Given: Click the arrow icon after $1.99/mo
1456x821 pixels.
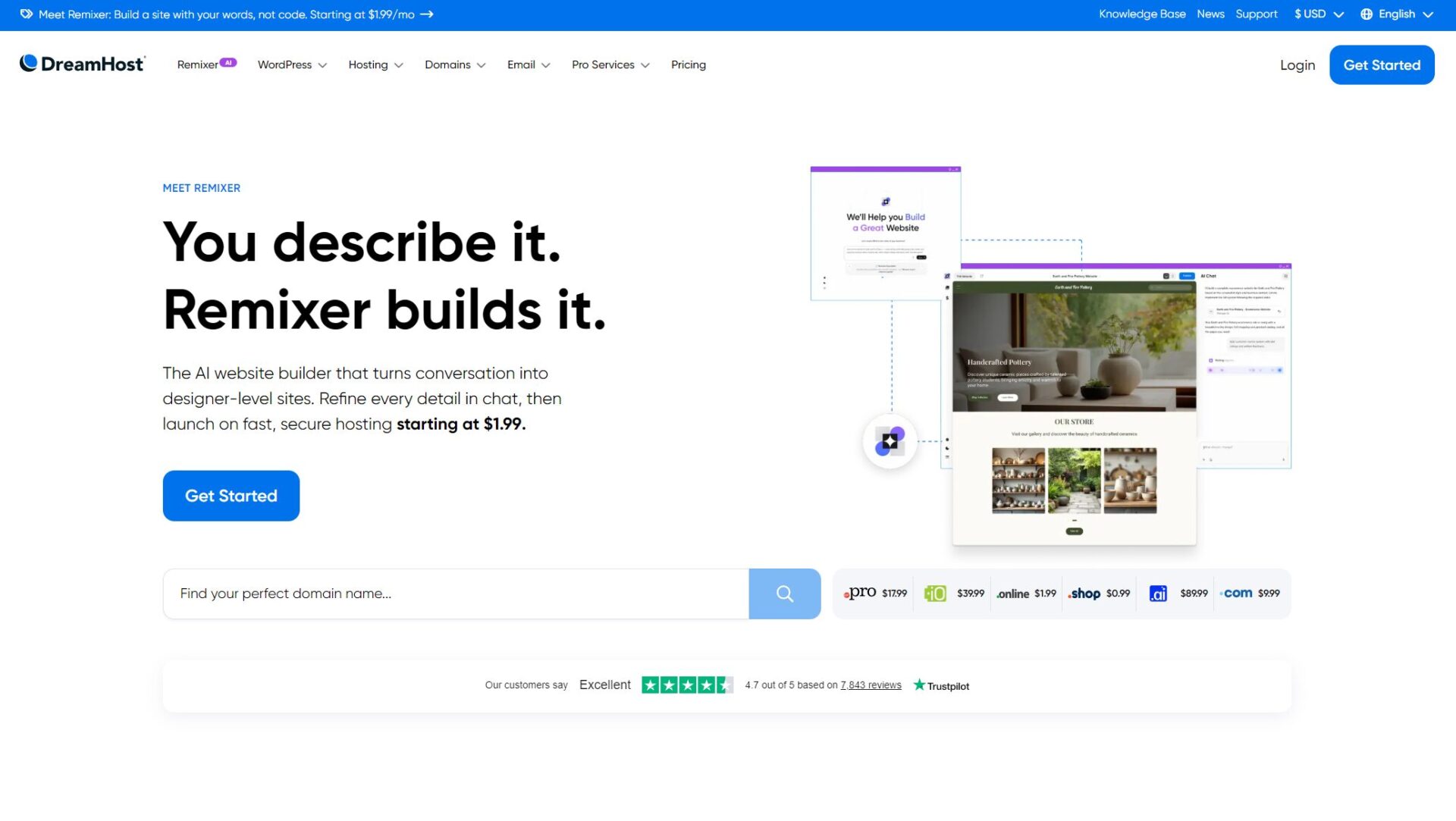Looking at the screenshot, I should (427, 14).
